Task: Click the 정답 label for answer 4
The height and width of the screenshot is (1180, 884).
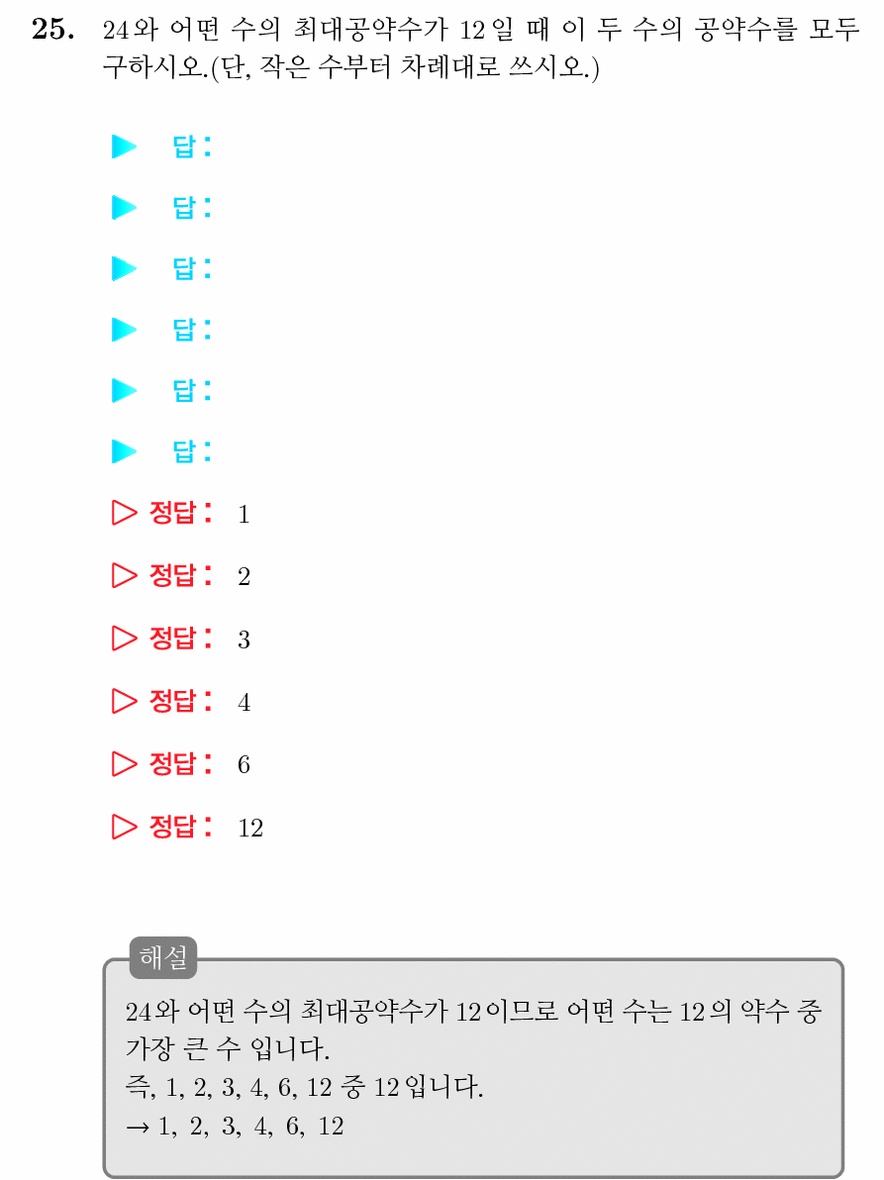Action: [x=181, y=701]
